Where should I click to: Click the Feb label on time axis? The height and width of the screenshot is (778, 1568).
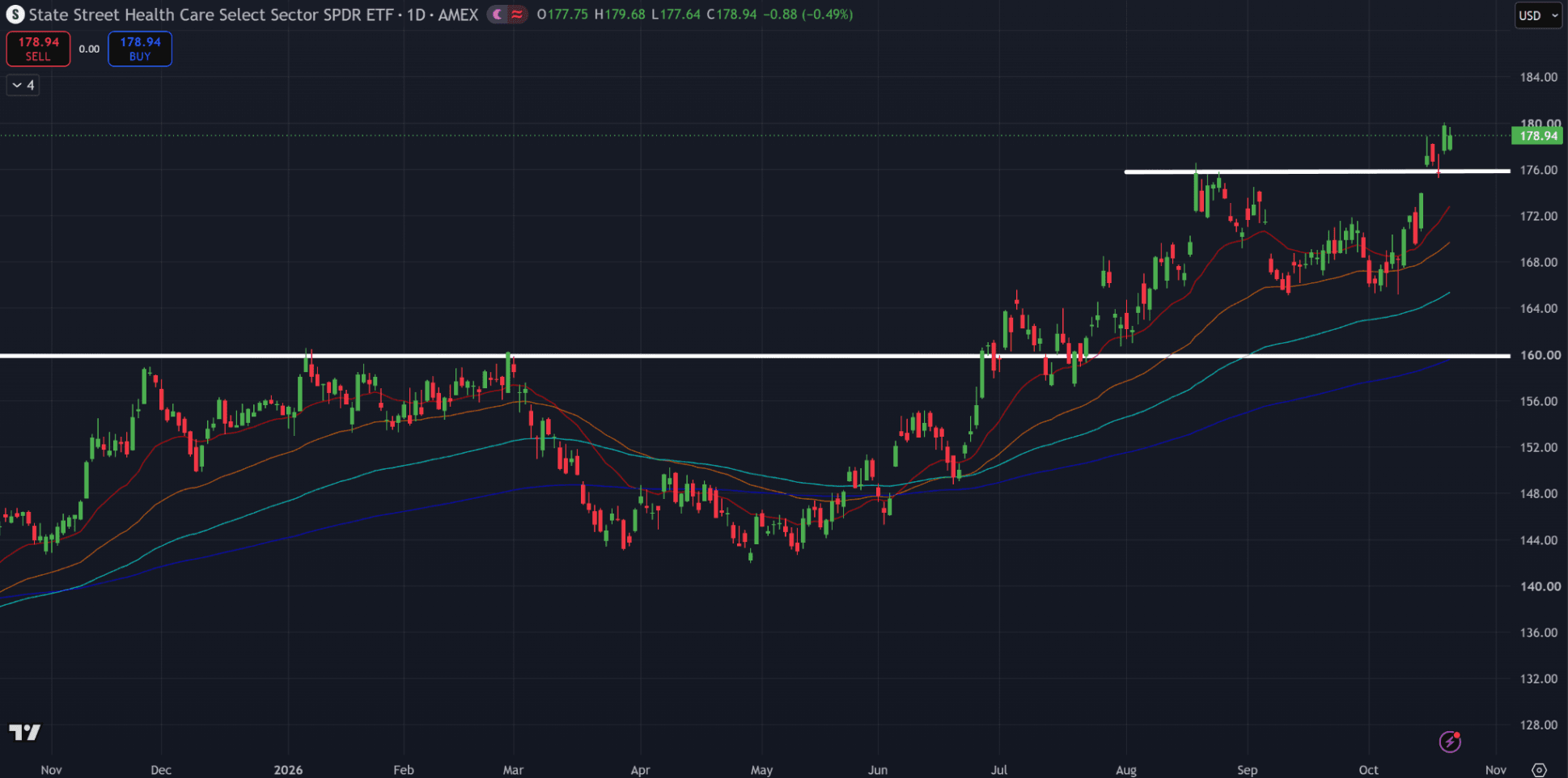click(x=404, y=770)
